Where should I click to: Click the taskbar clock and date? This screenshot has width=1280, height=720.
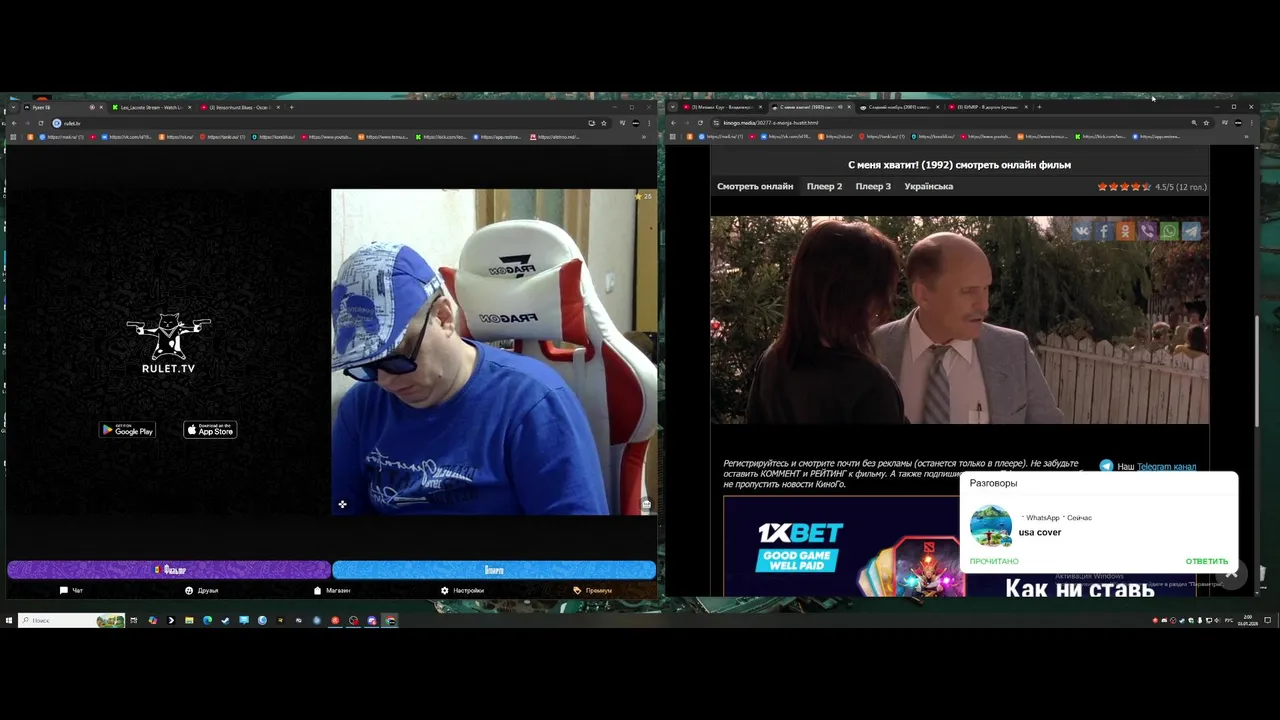point(1248,620)
